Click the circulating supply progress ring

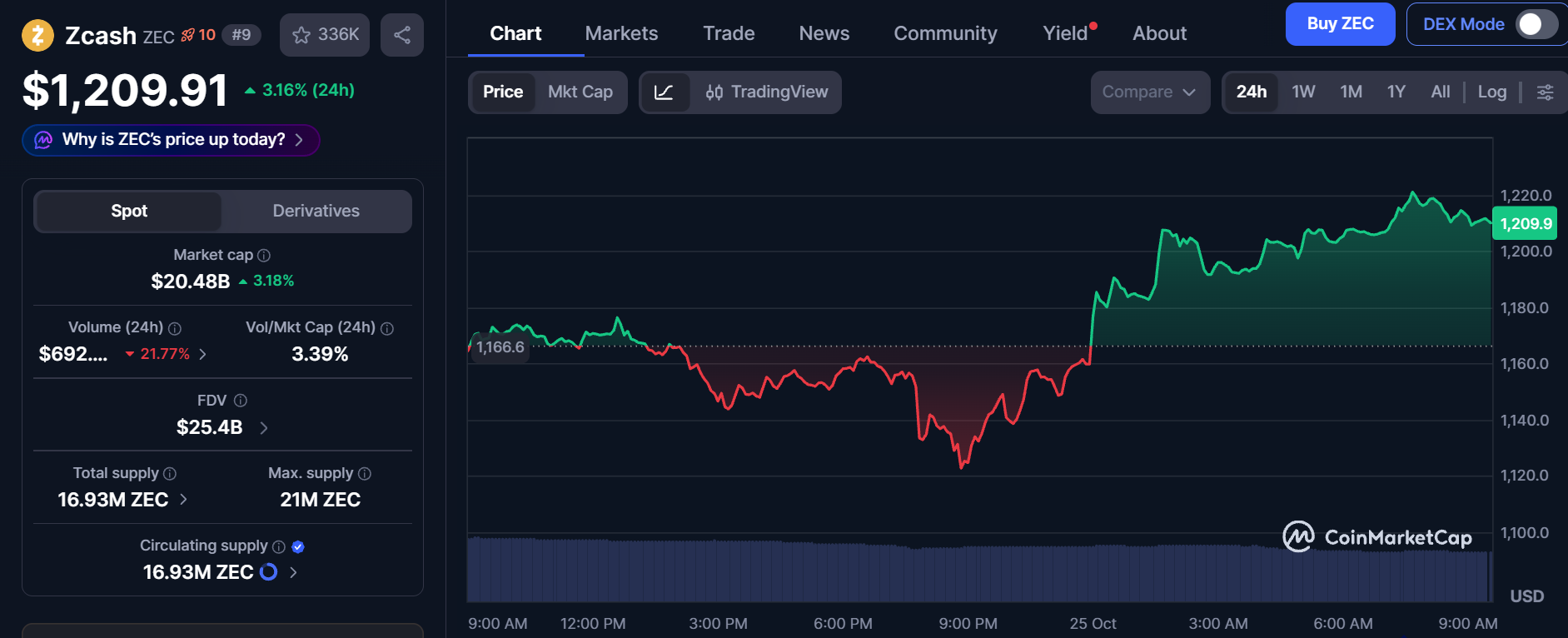pos(269,572)
